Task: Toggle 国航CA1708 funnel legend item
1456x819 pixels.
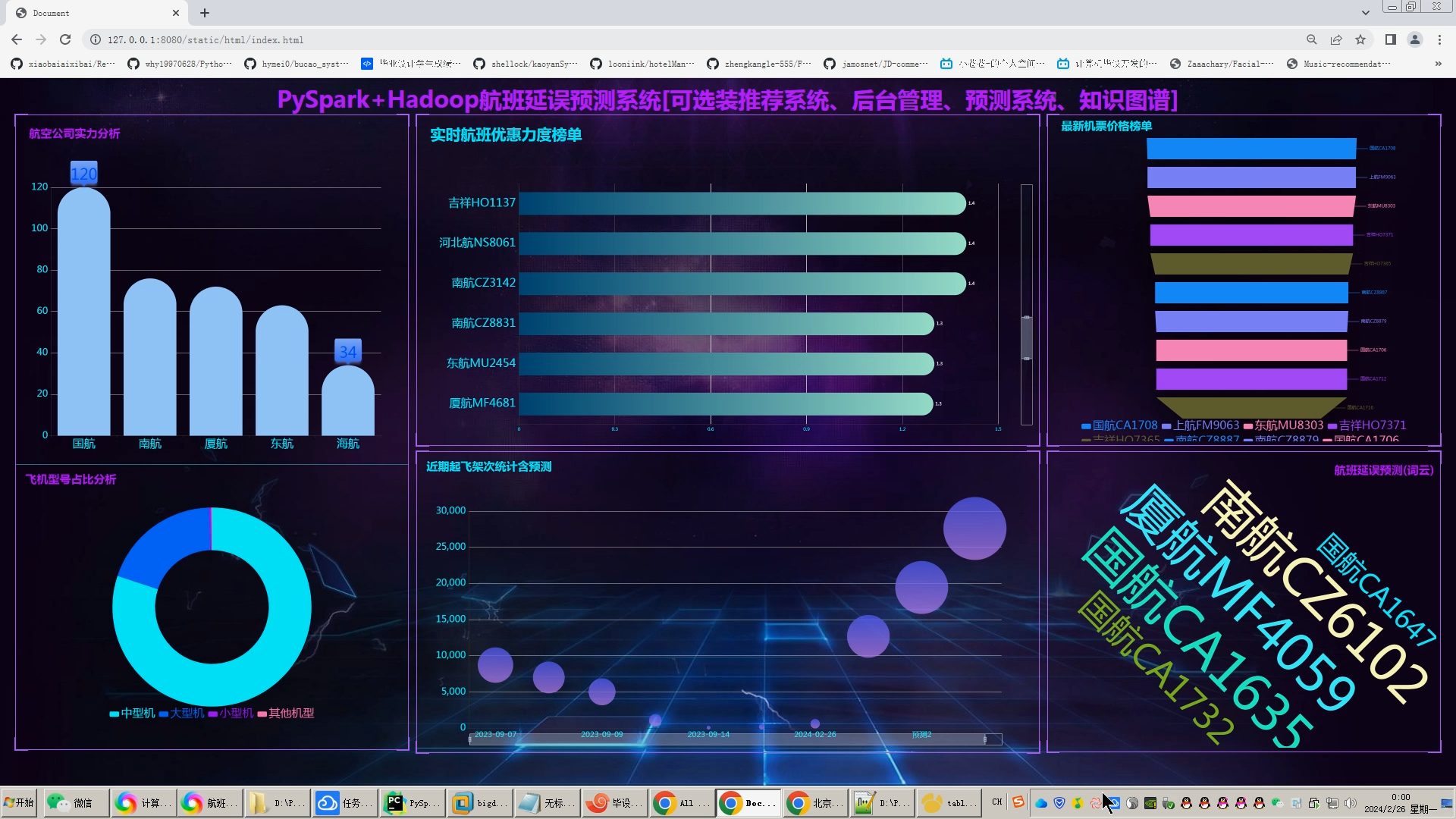Action: tap(1119, 425)
